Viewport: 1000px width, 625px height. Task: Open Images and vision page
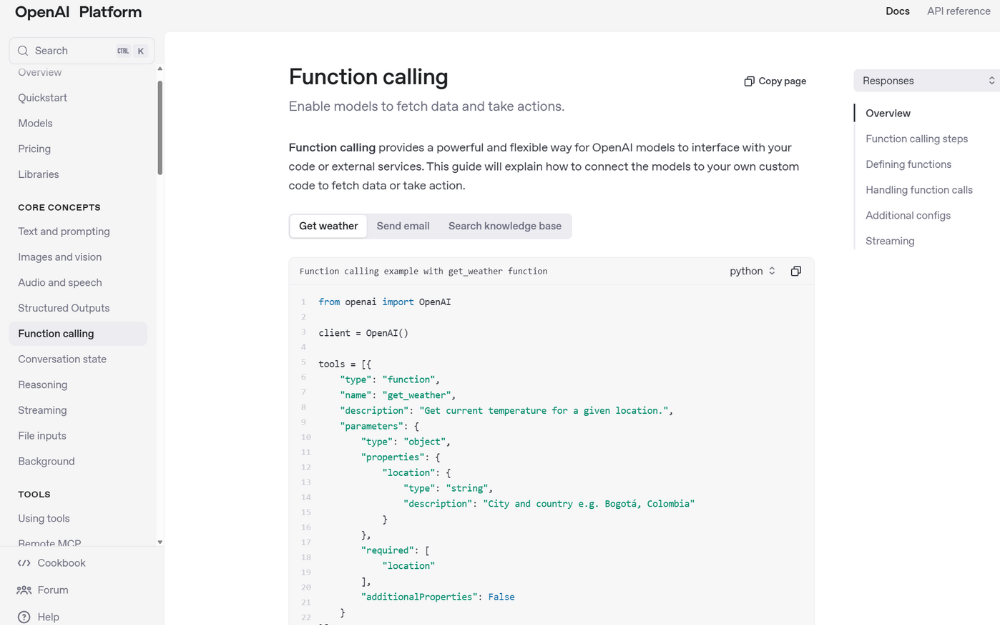click(60, 257)
